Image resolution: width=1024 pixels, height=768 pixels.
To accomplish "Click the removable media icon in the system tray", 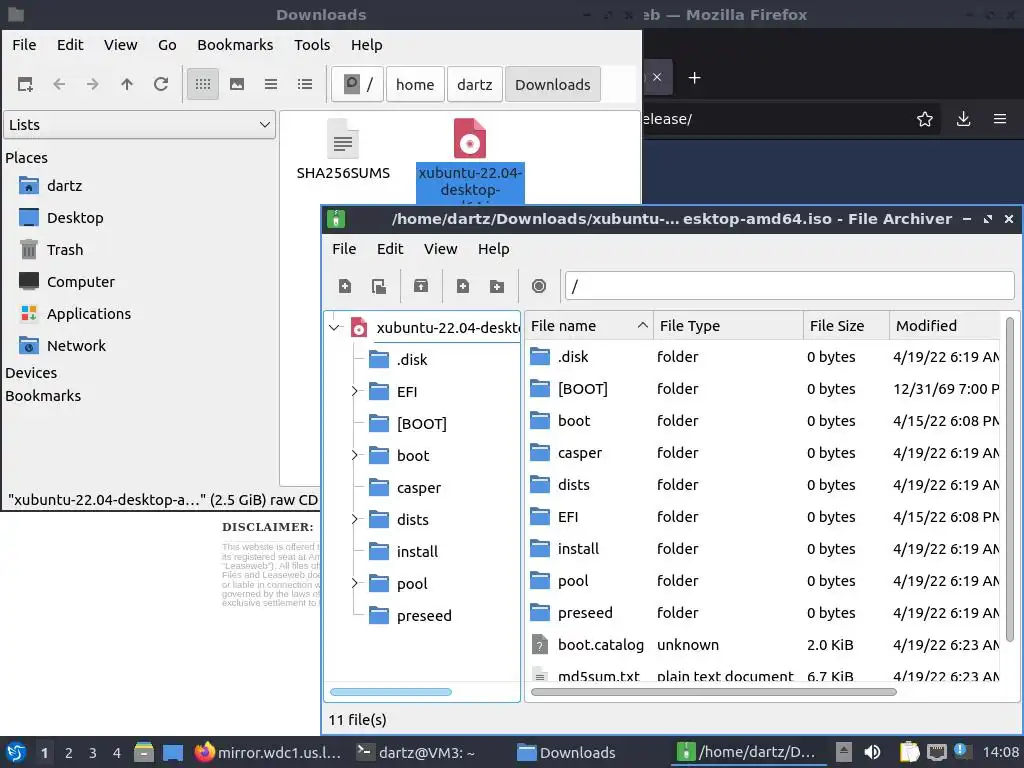I will click(x=844, y=752).
